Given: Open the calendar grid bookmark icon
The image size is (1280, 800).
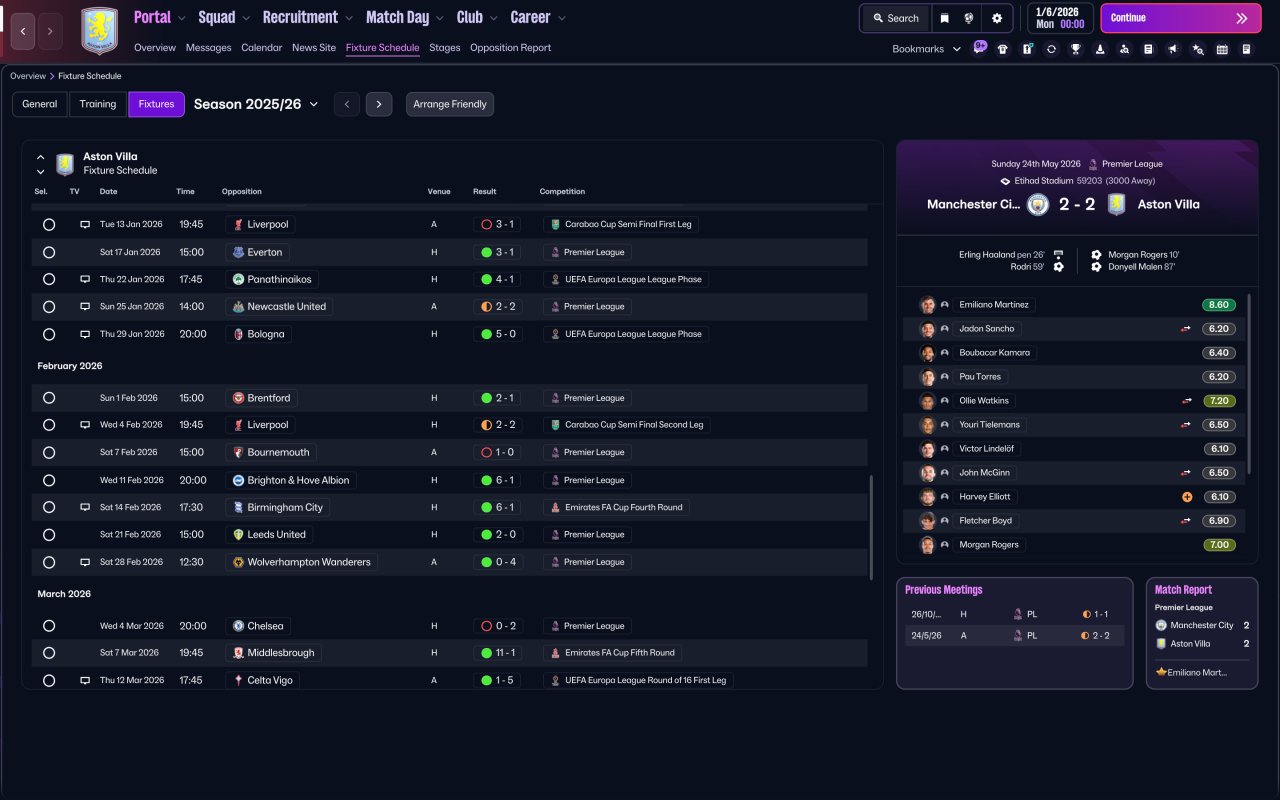Looking at the screenshot, I should pos(1222,49).
